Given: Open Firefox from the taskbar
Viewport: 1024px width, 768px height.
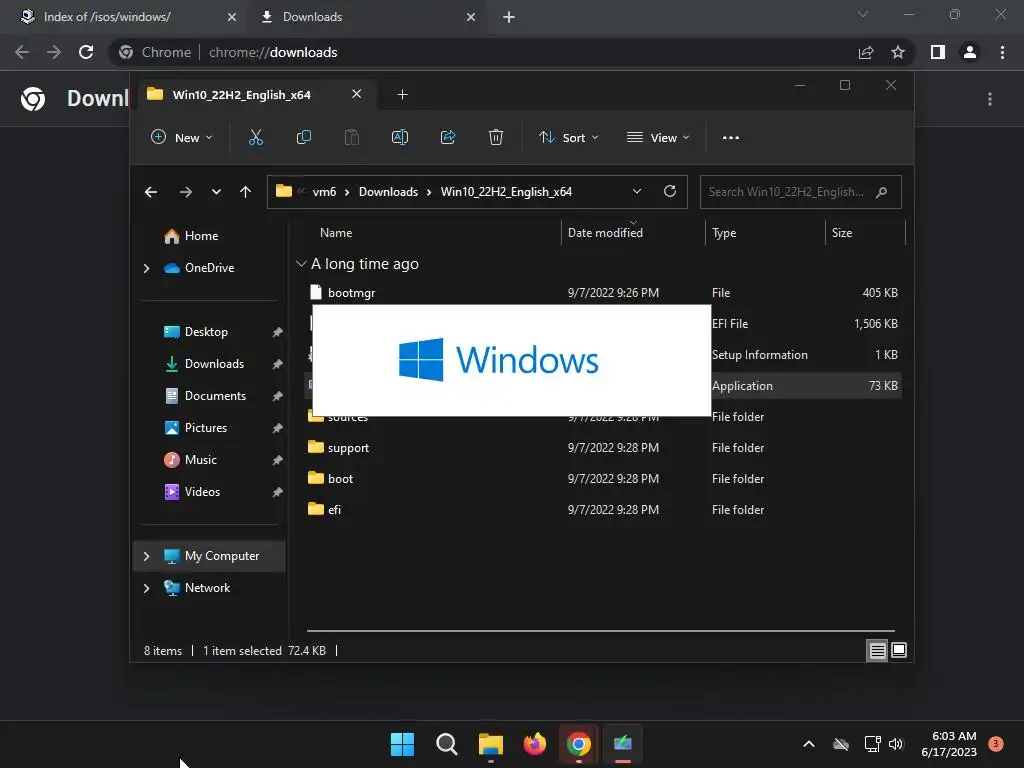Looking at the screenshot, I should click(x=535, y=744).
